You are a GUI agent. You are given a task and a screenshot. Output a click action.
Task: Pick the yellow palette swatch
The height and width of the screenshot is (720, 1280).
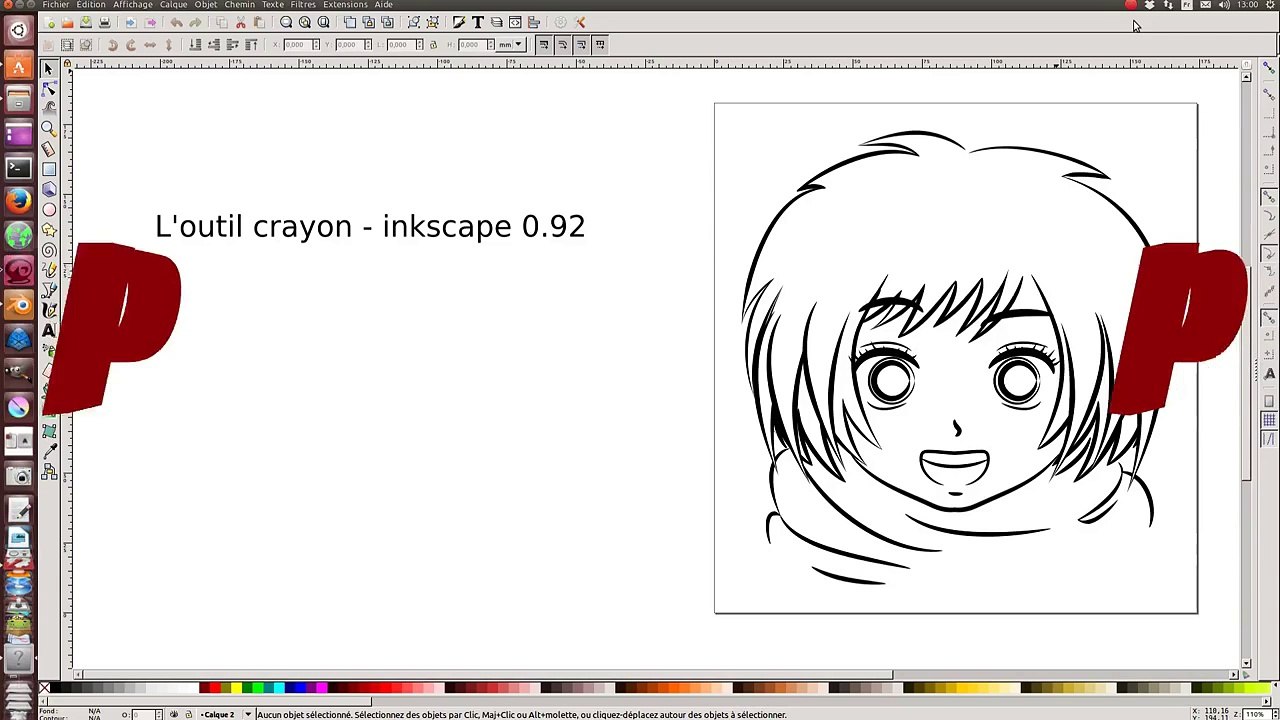pyautogui.click(x=237, y=688)
